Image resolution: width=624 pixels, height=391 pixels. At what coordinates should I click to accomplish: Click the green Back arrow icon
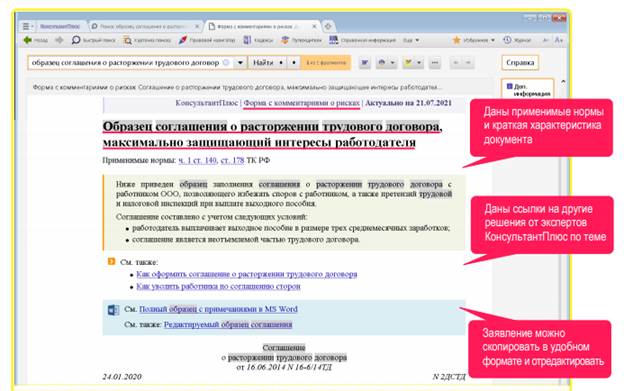click(x=27, y=40)
